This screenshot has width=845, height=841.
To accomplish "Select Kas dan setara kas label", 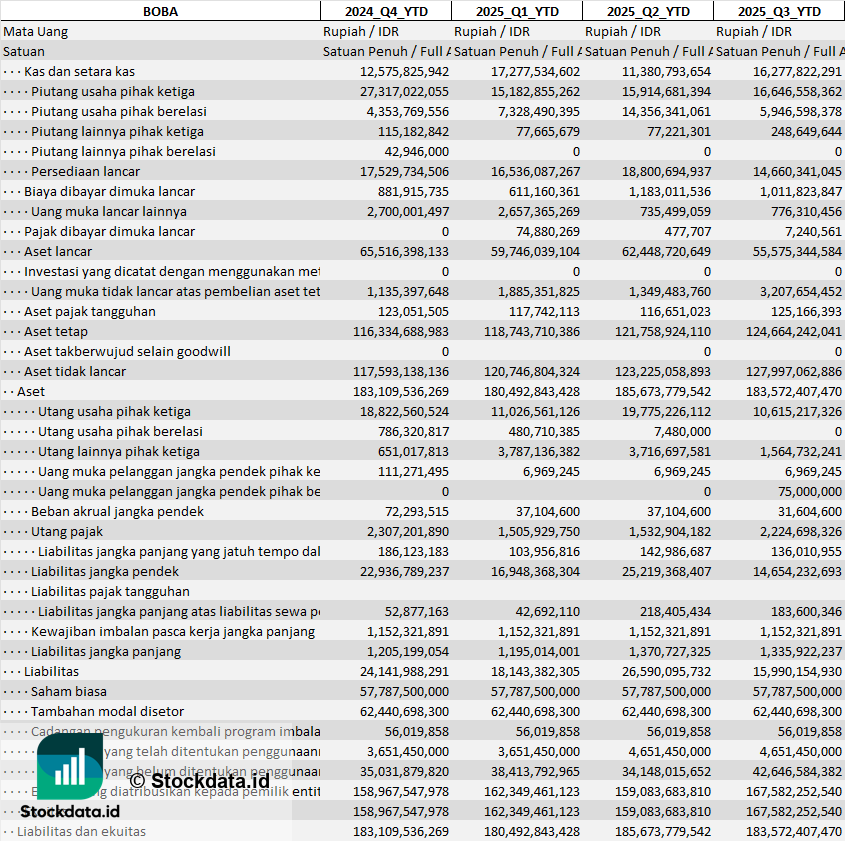I will (x=79, y=71).
